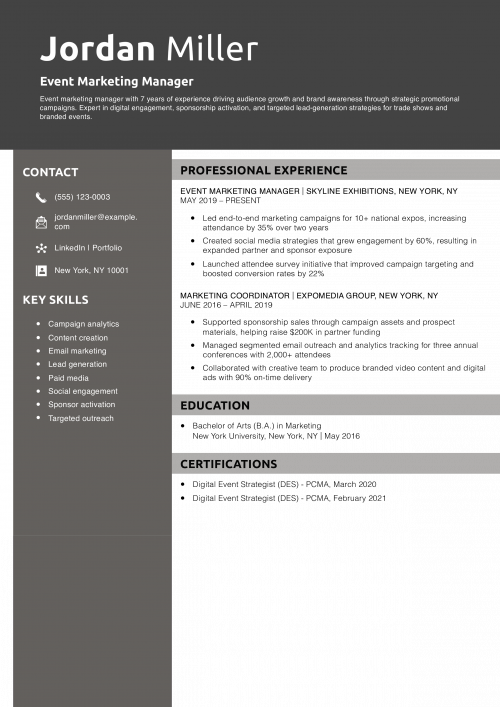Click the address location icon

click(x=41, y=271)
